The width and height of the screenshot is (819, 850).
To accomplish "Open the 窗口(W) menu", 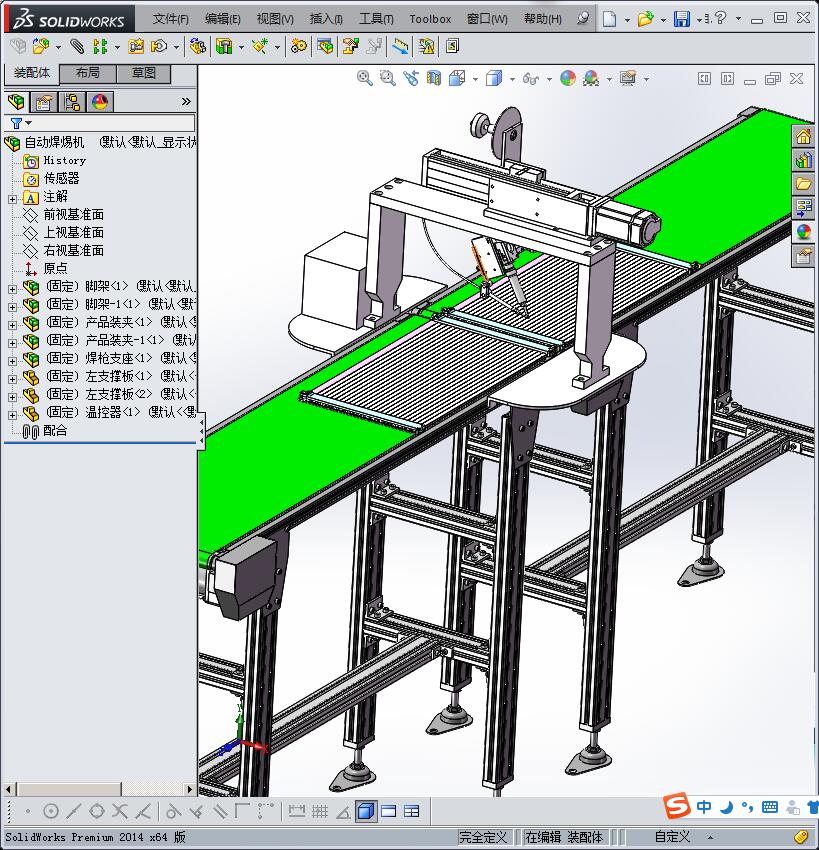I will [487, 19].
